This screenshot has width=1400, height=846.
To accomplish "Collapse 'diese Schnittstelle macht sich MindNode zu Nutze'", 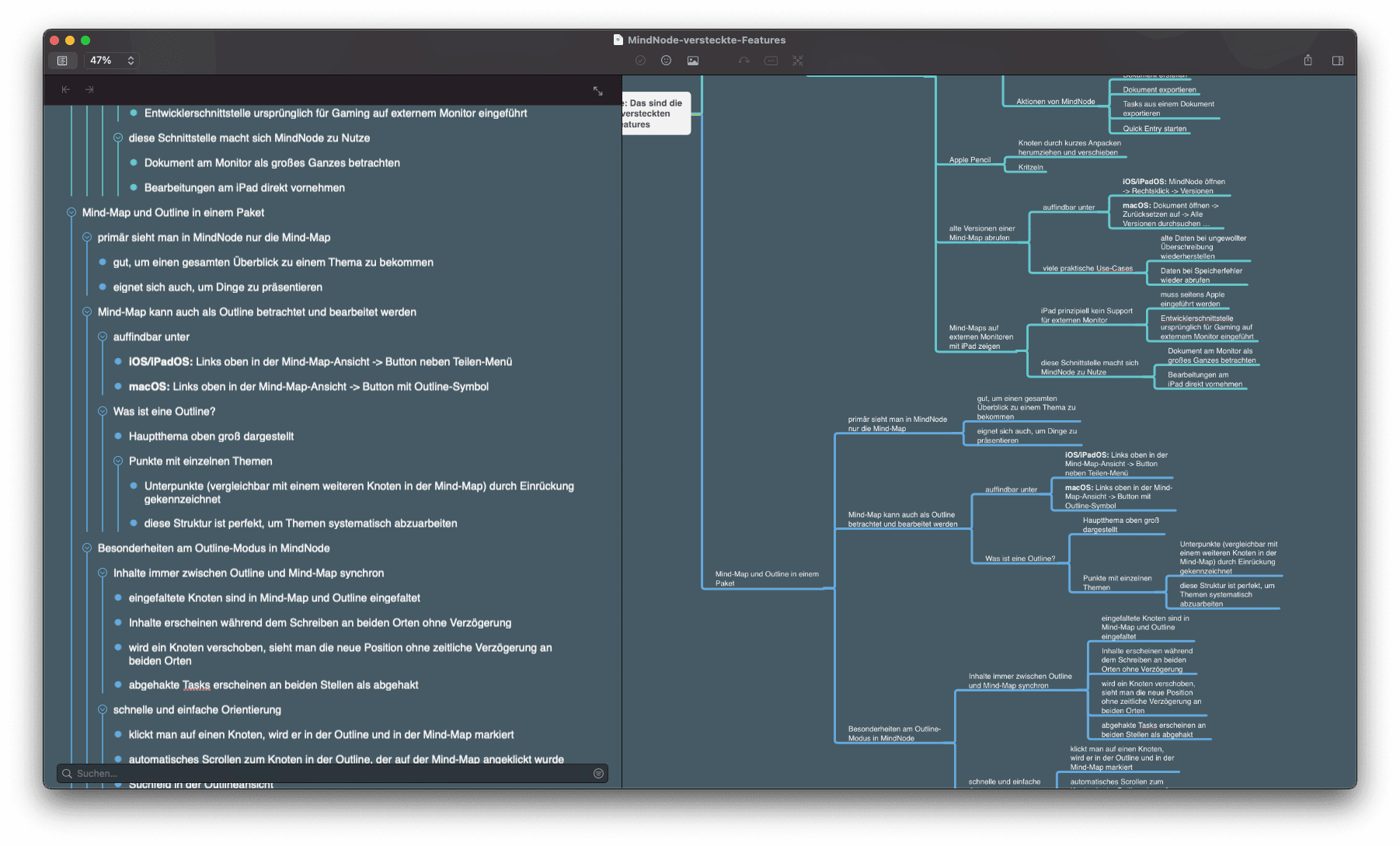I will [x=118, y=138].
